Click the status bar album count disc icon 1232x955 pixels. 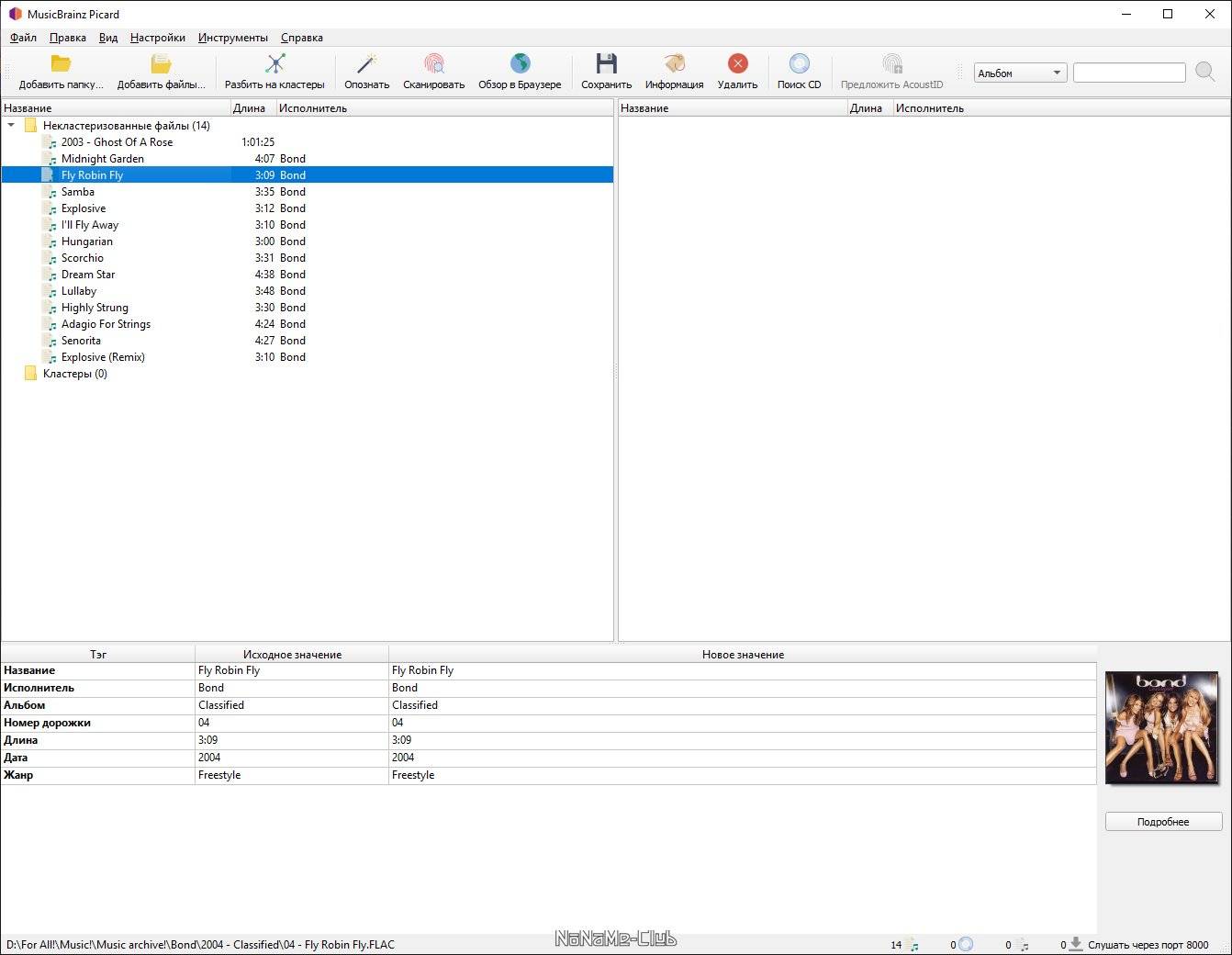click(x=966, y=944)
